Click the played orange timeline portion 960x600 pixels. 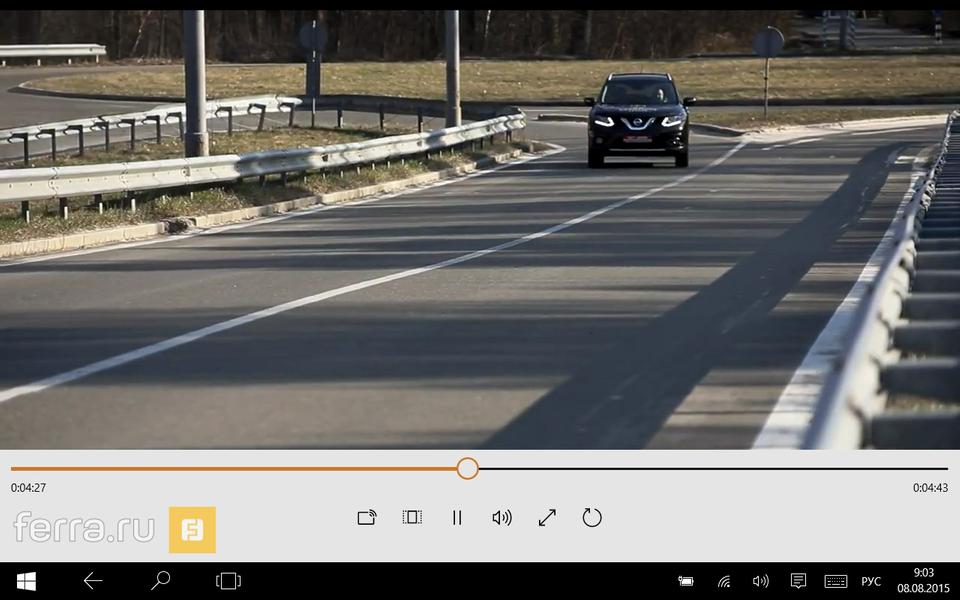pyautogui.click(x=233, y=468)
